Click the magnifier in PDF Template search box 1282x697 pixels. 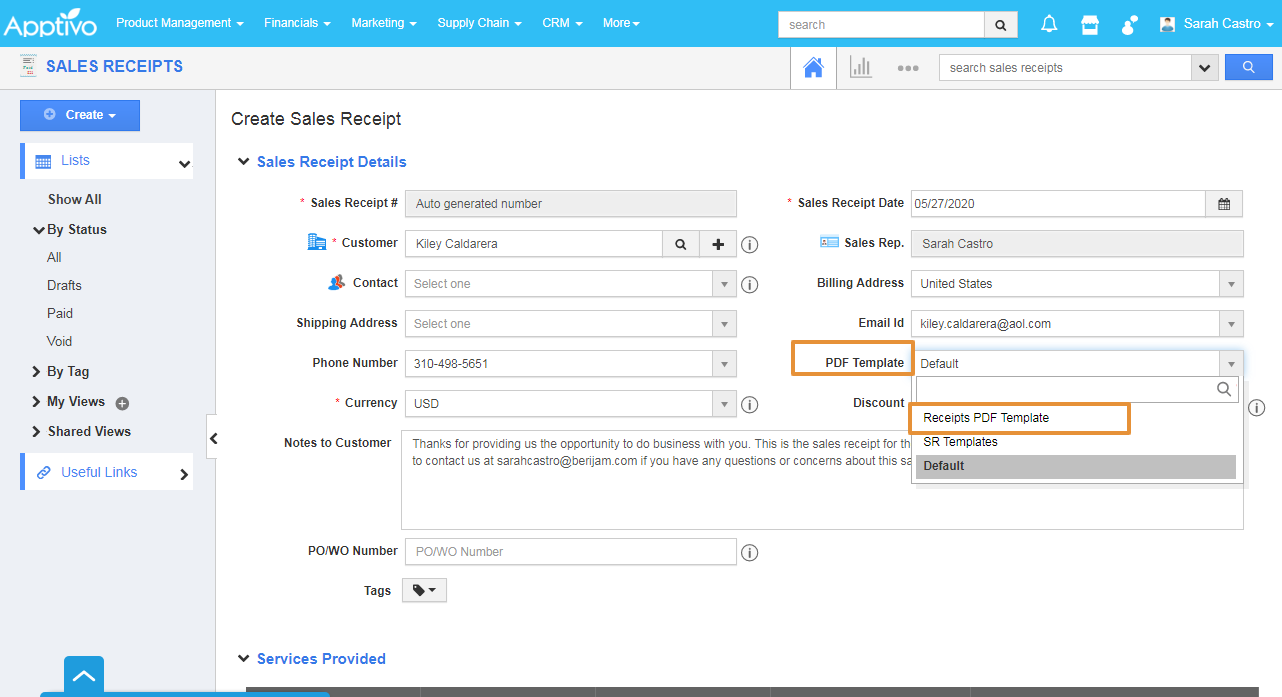coord(1224,390)
